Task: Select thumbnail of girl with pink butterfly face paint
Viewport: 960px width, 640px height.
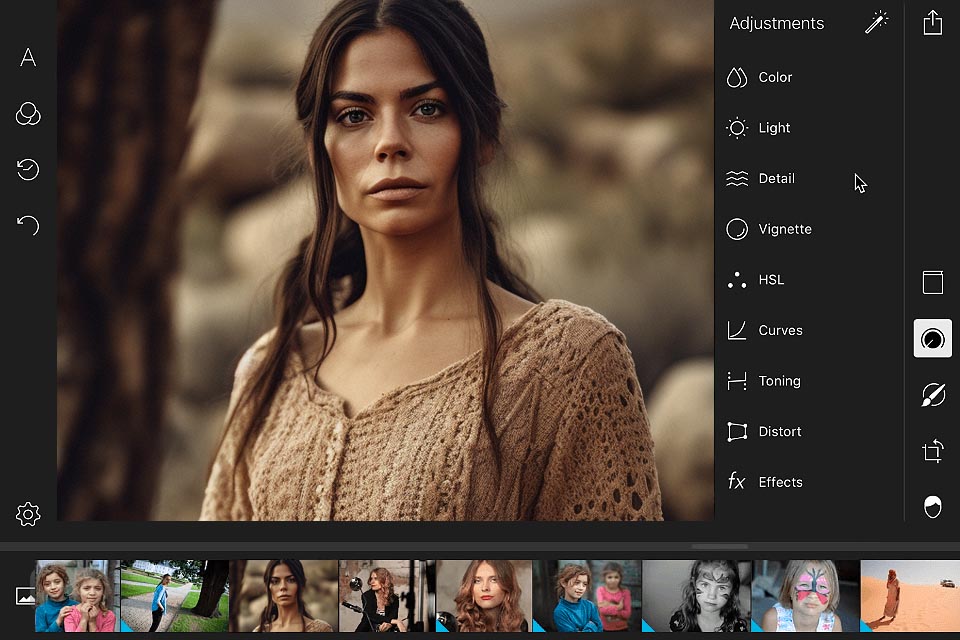Action: (x=805, y=596)
